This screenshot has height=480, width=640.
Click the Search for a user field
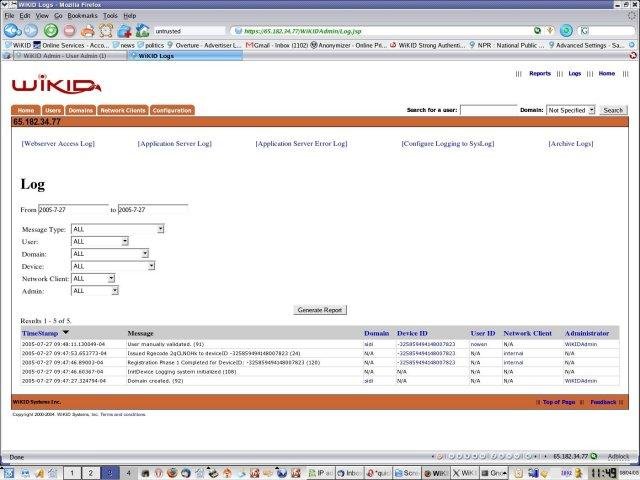click(488, 110)
